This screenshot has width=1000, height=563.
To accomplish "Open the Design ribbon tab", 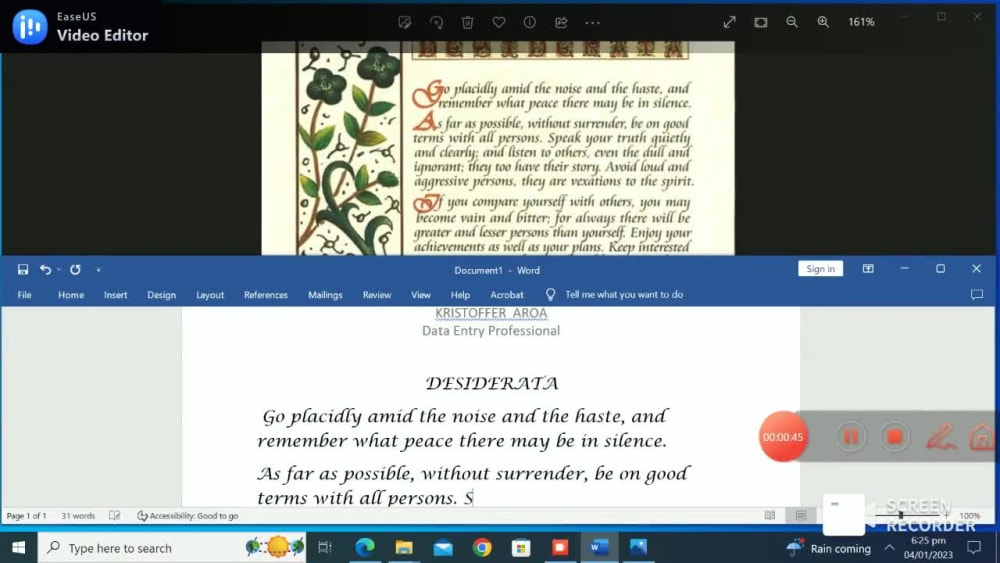I will pos(161,295).
